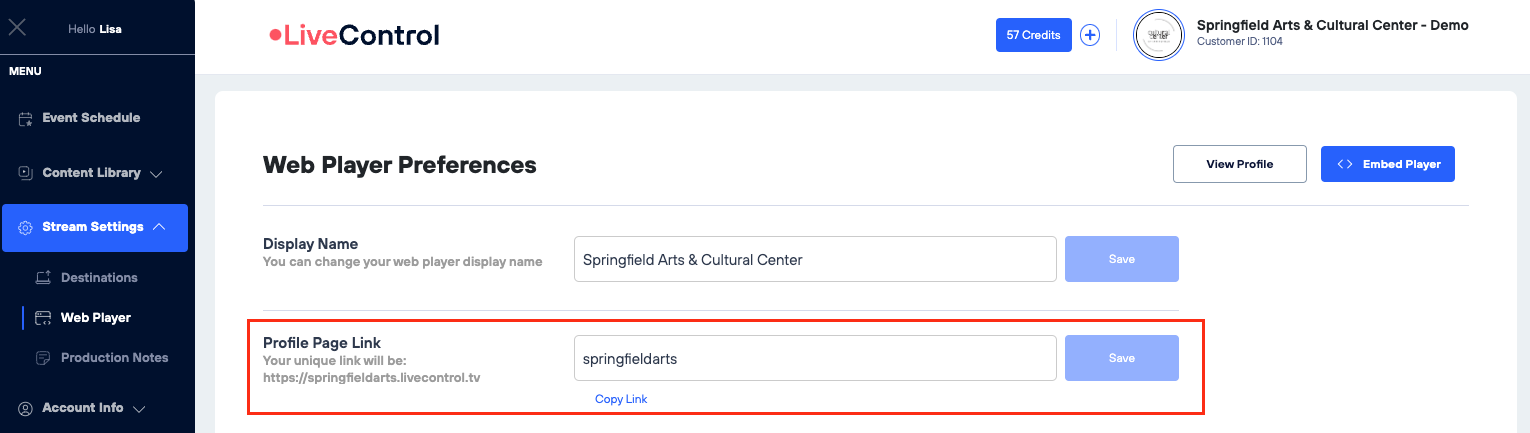The image size is (1530, 433).
Task: Close the sidebar with the X icon
Action: [17, 28]
